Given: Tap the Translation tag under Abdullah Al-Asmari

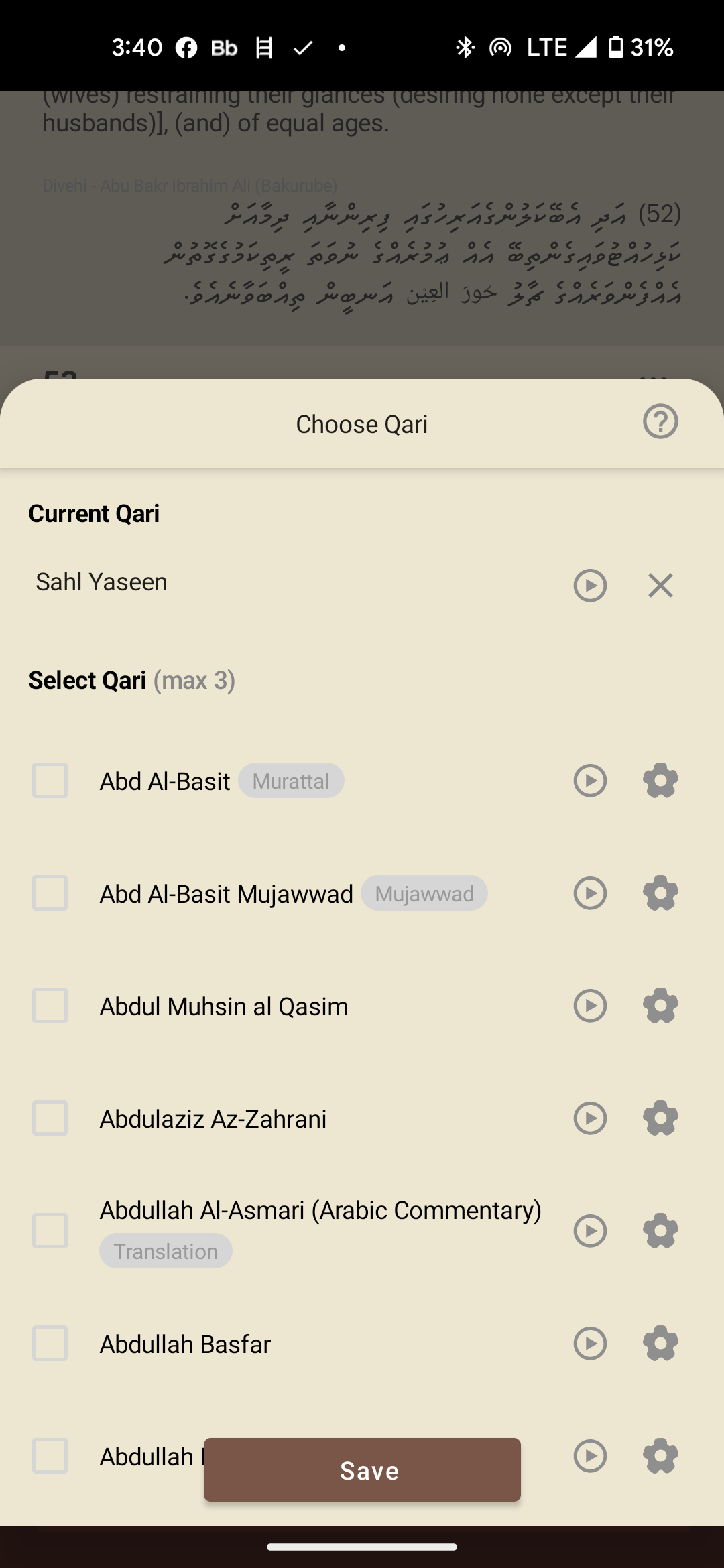Looking at the screenshot, I should click(166, 1251).
